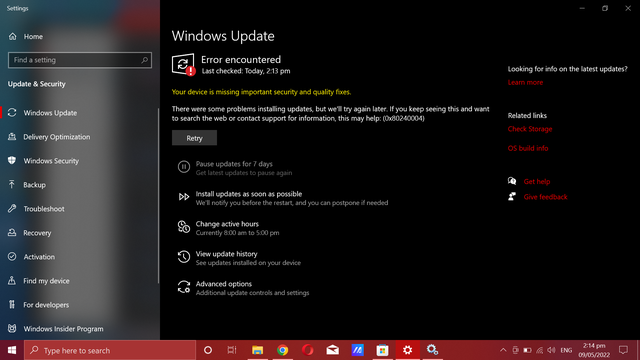The image size is (640, 360).
Task: Click the update error status icon
Action: [x=183, y=64]
